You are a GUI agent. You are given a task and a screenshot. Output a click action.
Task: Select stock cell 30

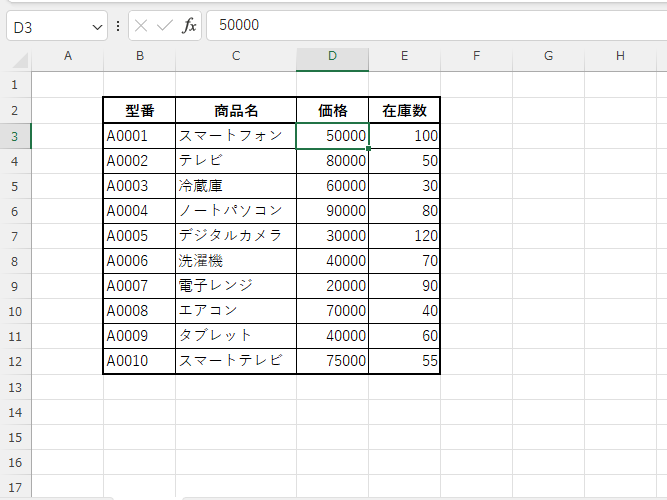(404, 186)
